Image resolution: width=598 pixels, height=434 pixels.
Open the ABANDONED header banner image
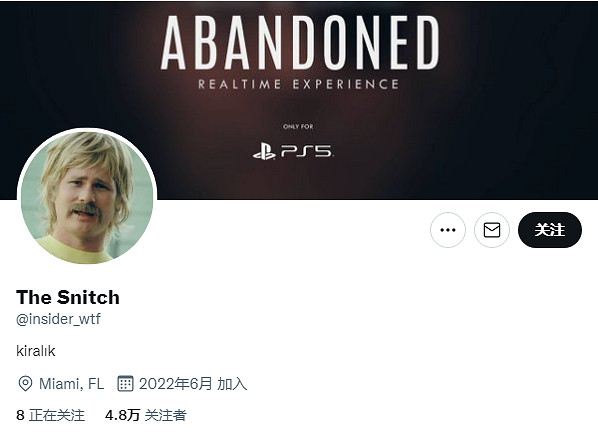[x=299, y=100]
